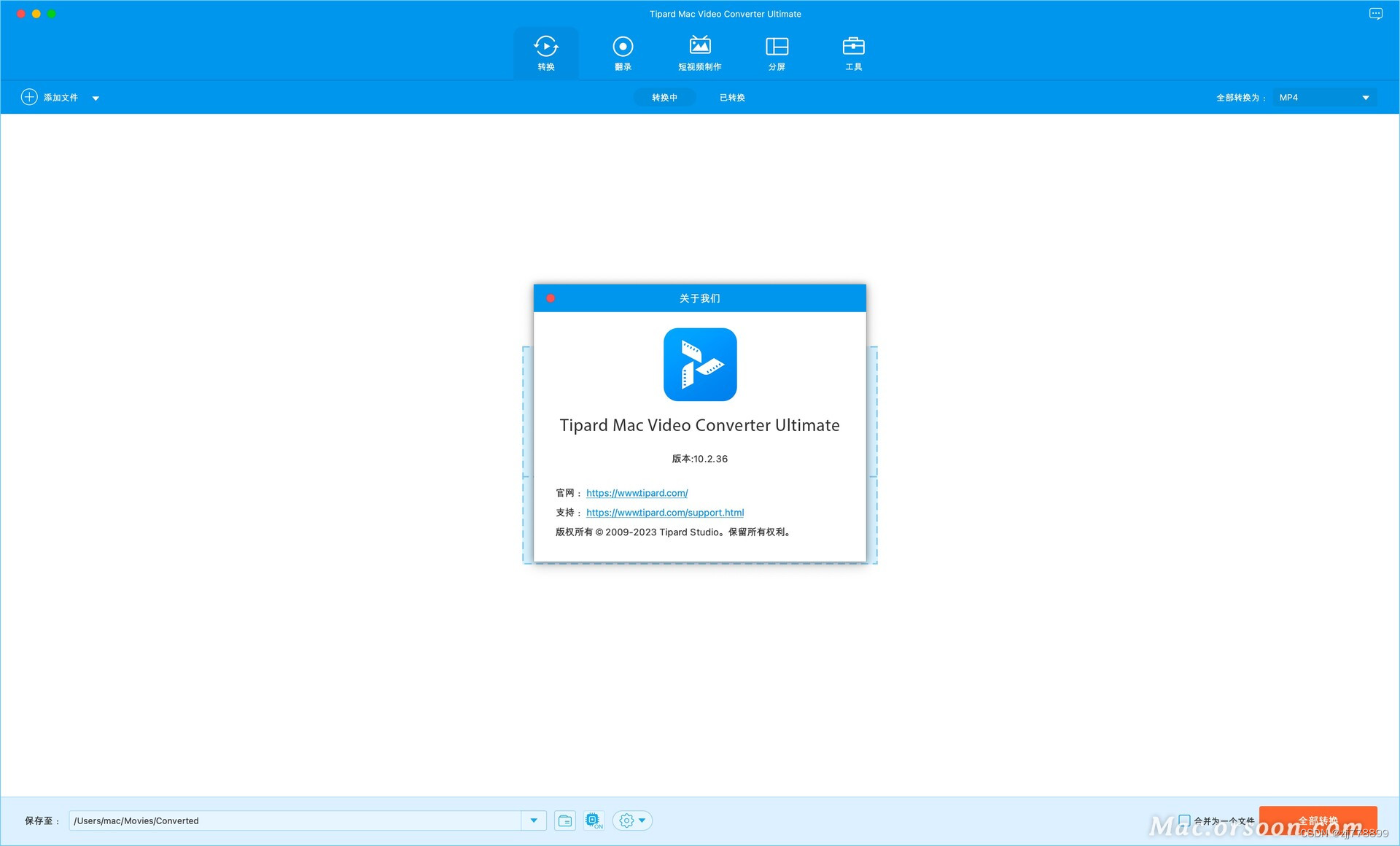This screenshot has width=1400, height=846.
Task: Open the support.html support link
Action: coord(665,513)
